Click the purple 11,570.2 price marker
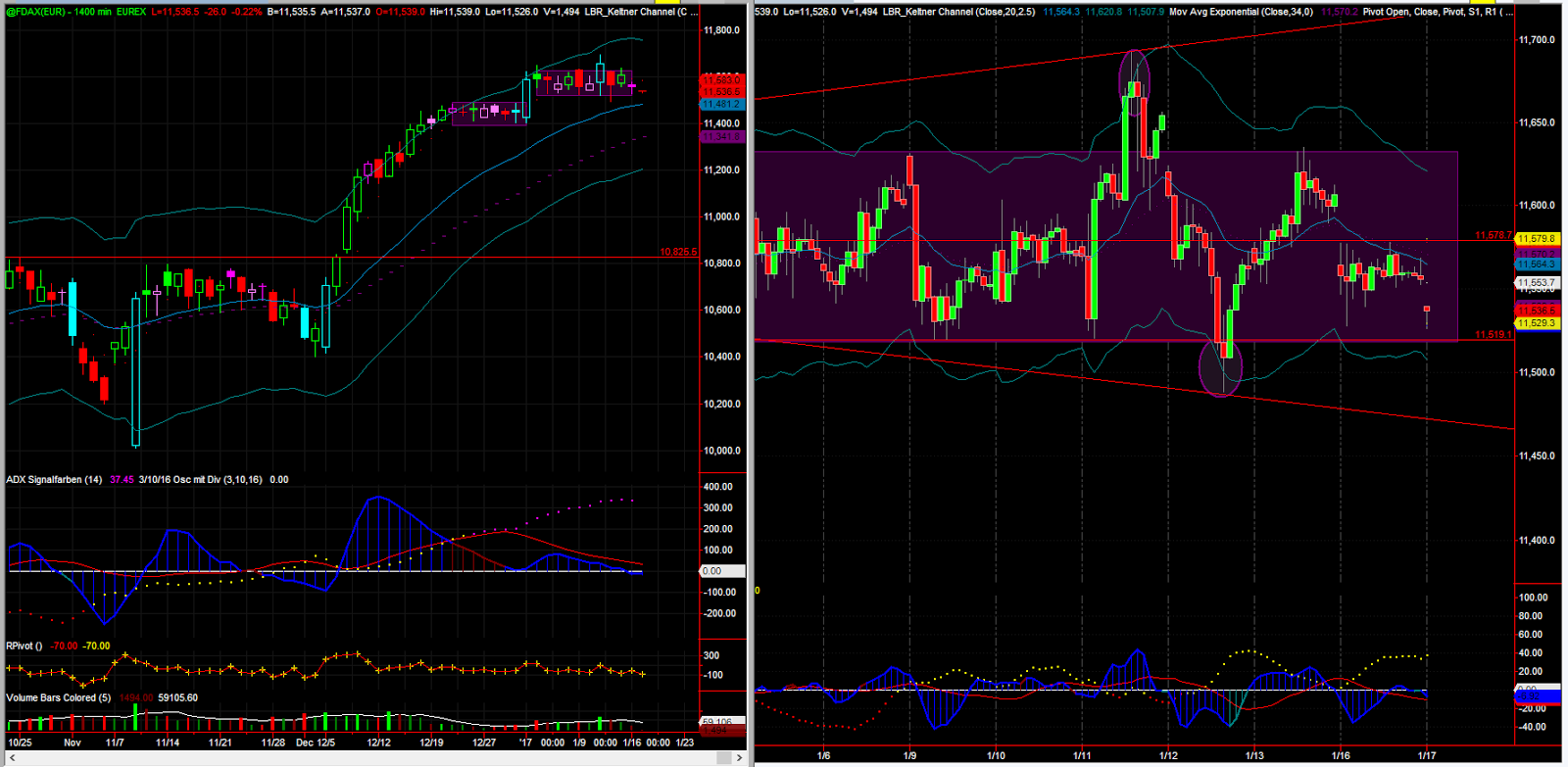The image size is (1568, 767). coord(1537,254)
